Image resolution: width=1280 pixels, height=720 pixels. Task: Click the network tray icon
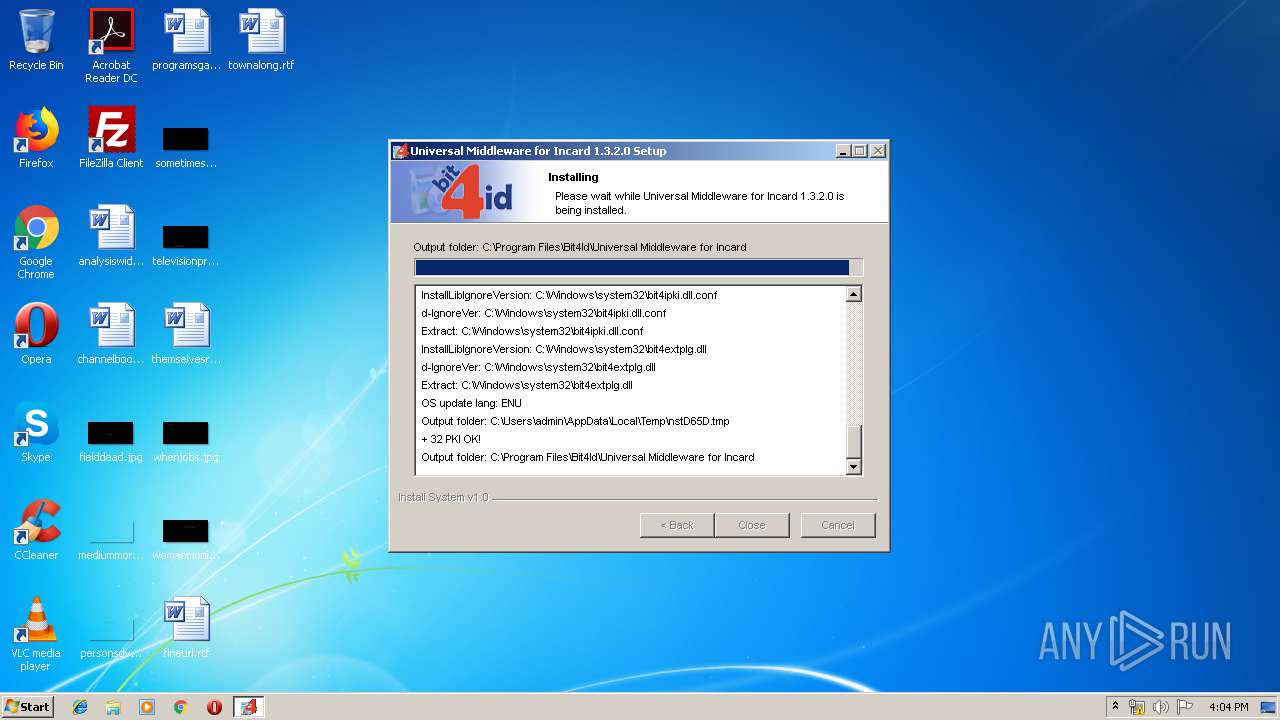click(1137, 707)
